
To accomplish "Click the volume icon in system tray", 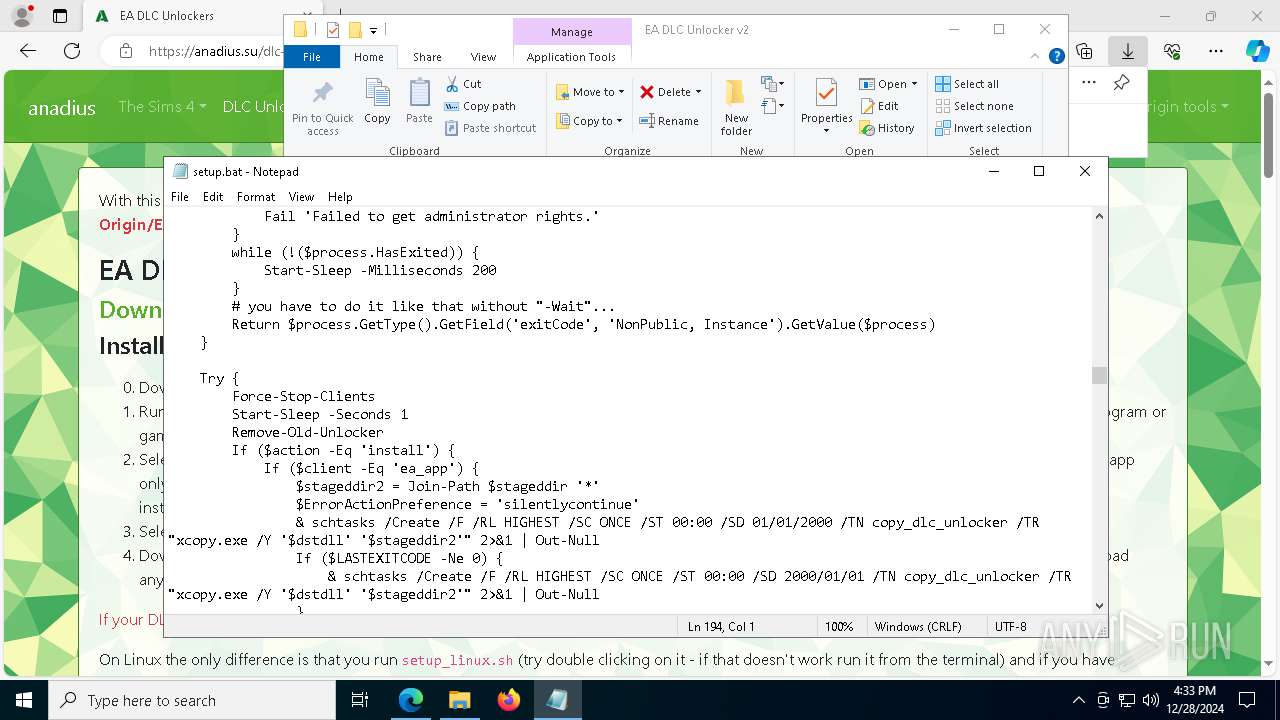I will click(1150, 700).
